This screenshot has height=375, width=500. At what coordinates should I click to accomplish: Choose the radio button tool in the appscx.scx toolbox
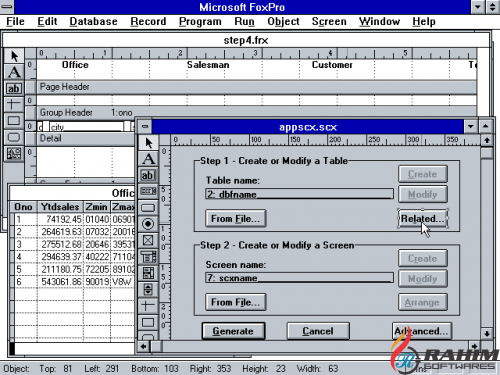[148, 224]
